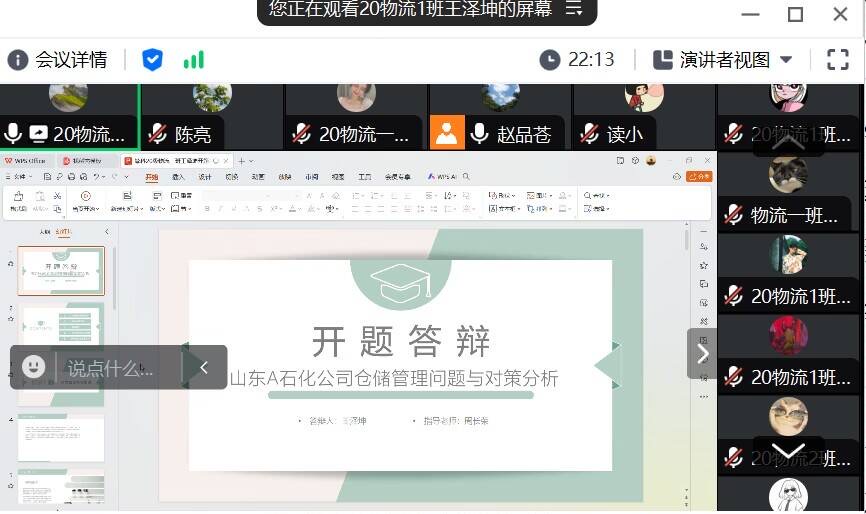This screenshot has height=514, width=866.
Task: Select the 插入 ribbon tab in WPS
Action: pyautogui.click(x=178, y=176)
